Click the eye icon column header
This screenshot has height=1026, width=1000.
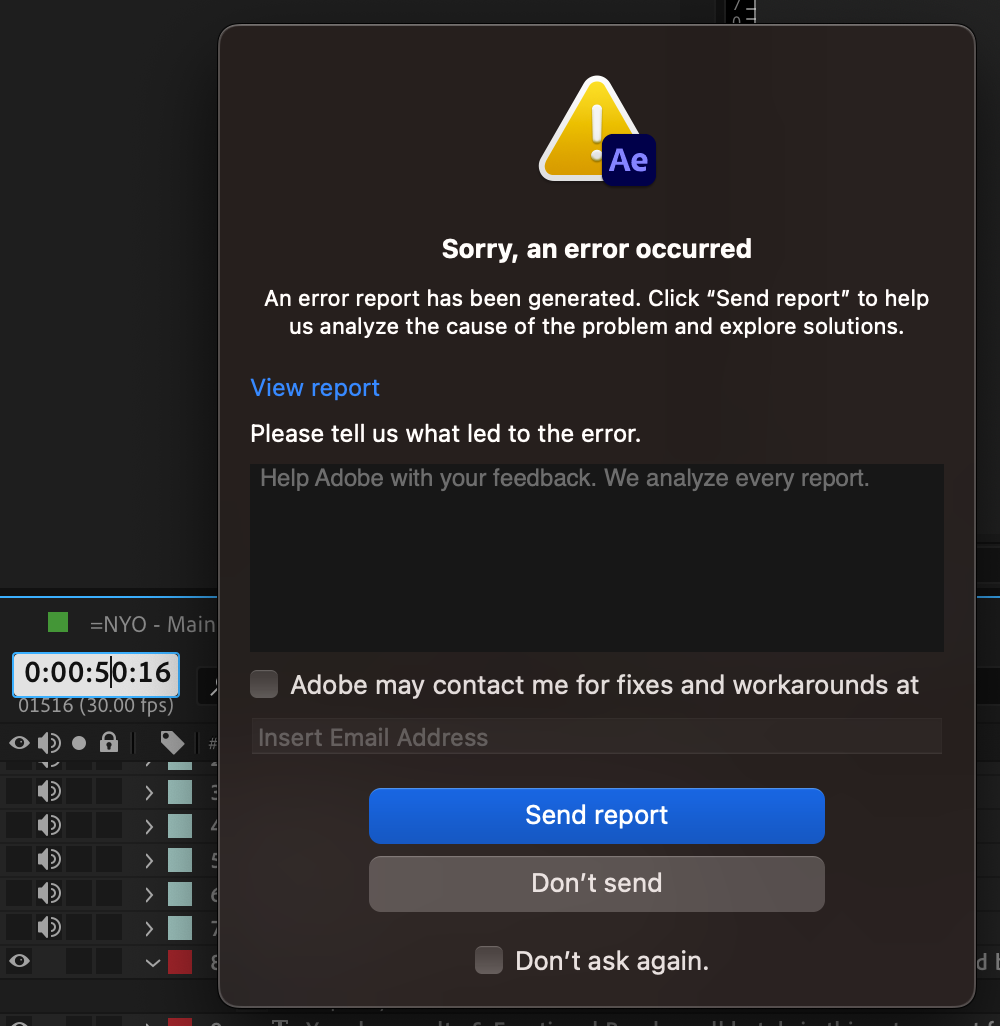pos(17,742)
